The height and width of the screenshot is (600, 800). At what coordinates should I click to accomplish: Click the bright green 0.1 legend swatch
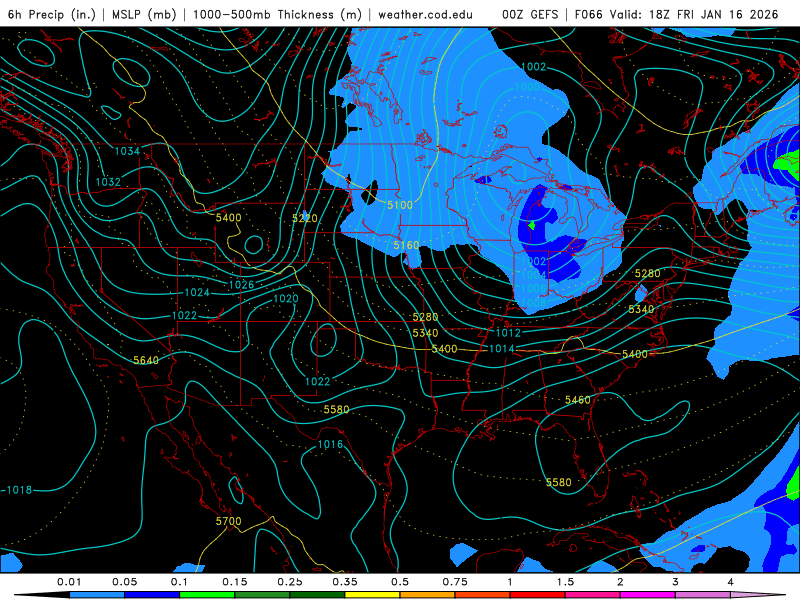click(x=207, y=595)
